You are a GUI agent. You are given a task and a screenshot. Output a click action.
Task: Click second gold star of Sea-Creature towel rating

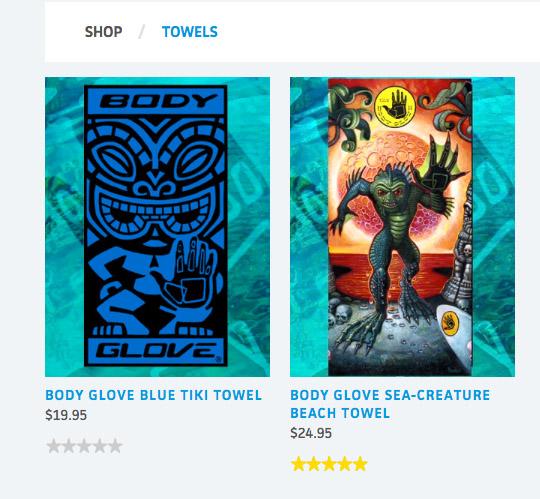click(x=314, y=464)
